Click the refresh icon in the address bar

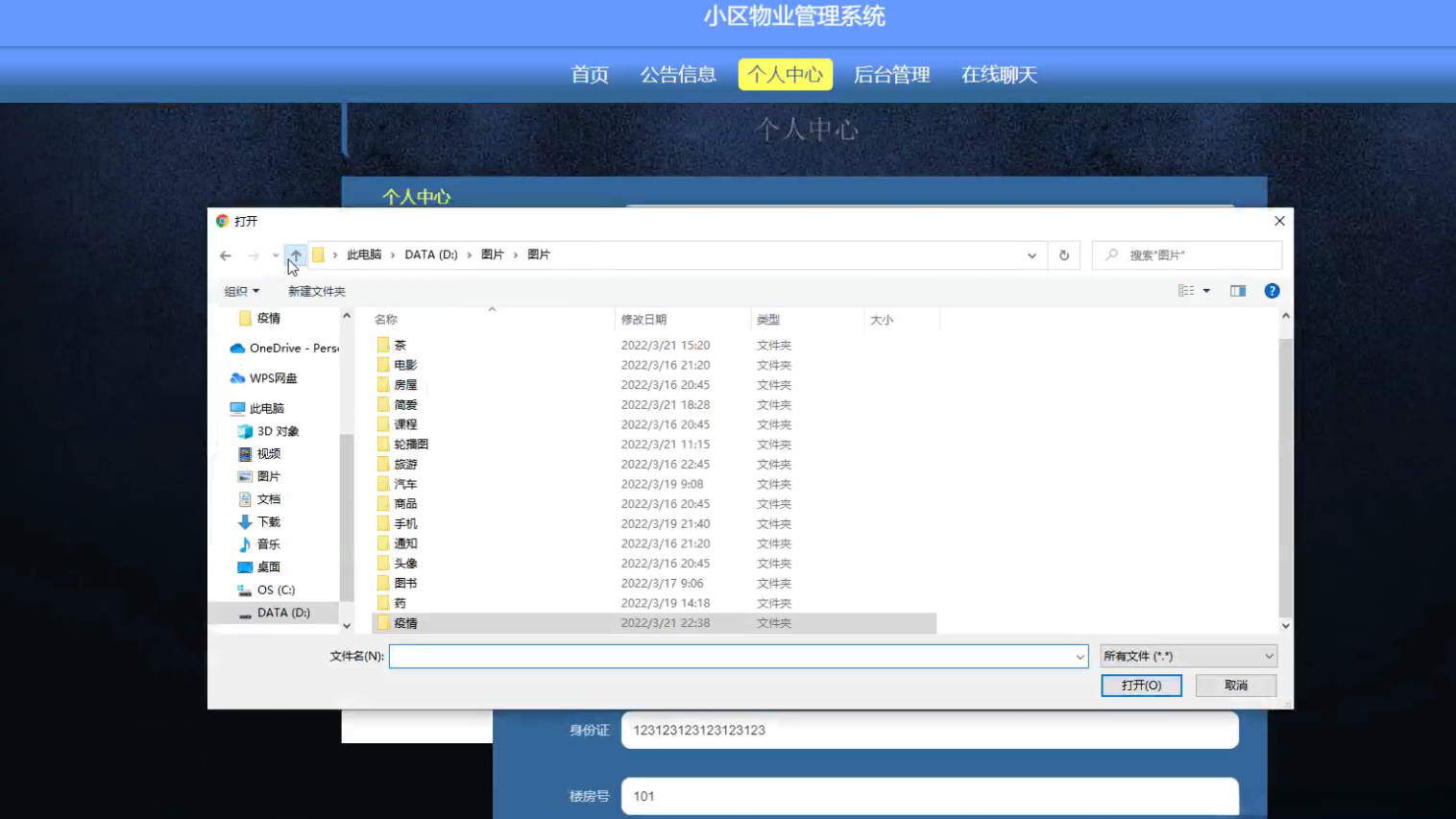(1064, 254)
